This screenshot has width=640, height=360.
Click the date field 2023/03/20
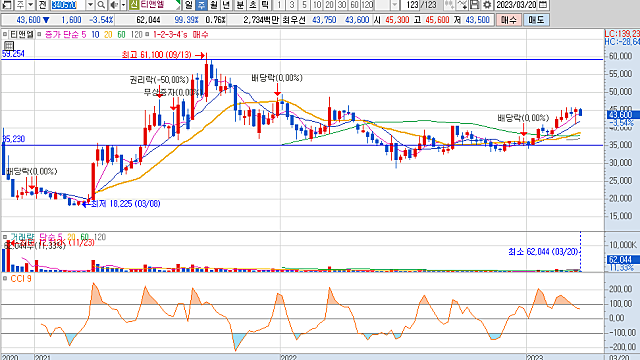(x=516, y=5)
